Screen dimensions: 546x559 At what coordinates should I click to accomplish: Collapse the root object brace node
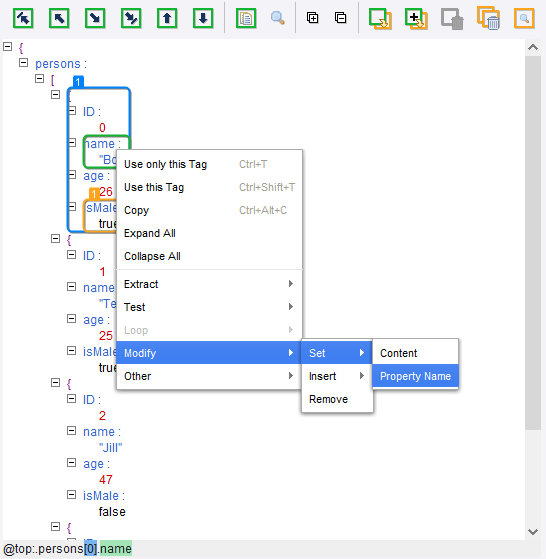click(x=7, y=46)
